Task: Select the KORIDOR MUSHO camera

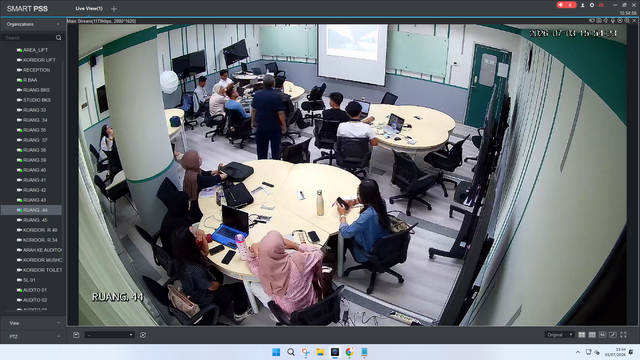Action: pos(42,260)
